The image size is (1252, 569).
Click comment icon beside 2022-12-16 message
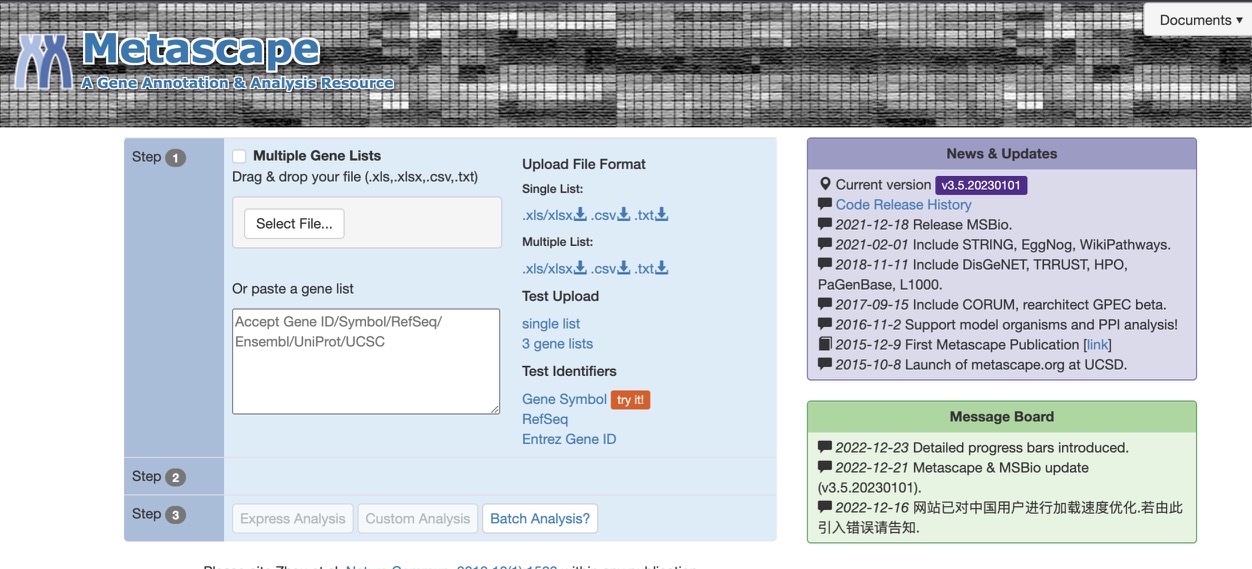point(825,507)
